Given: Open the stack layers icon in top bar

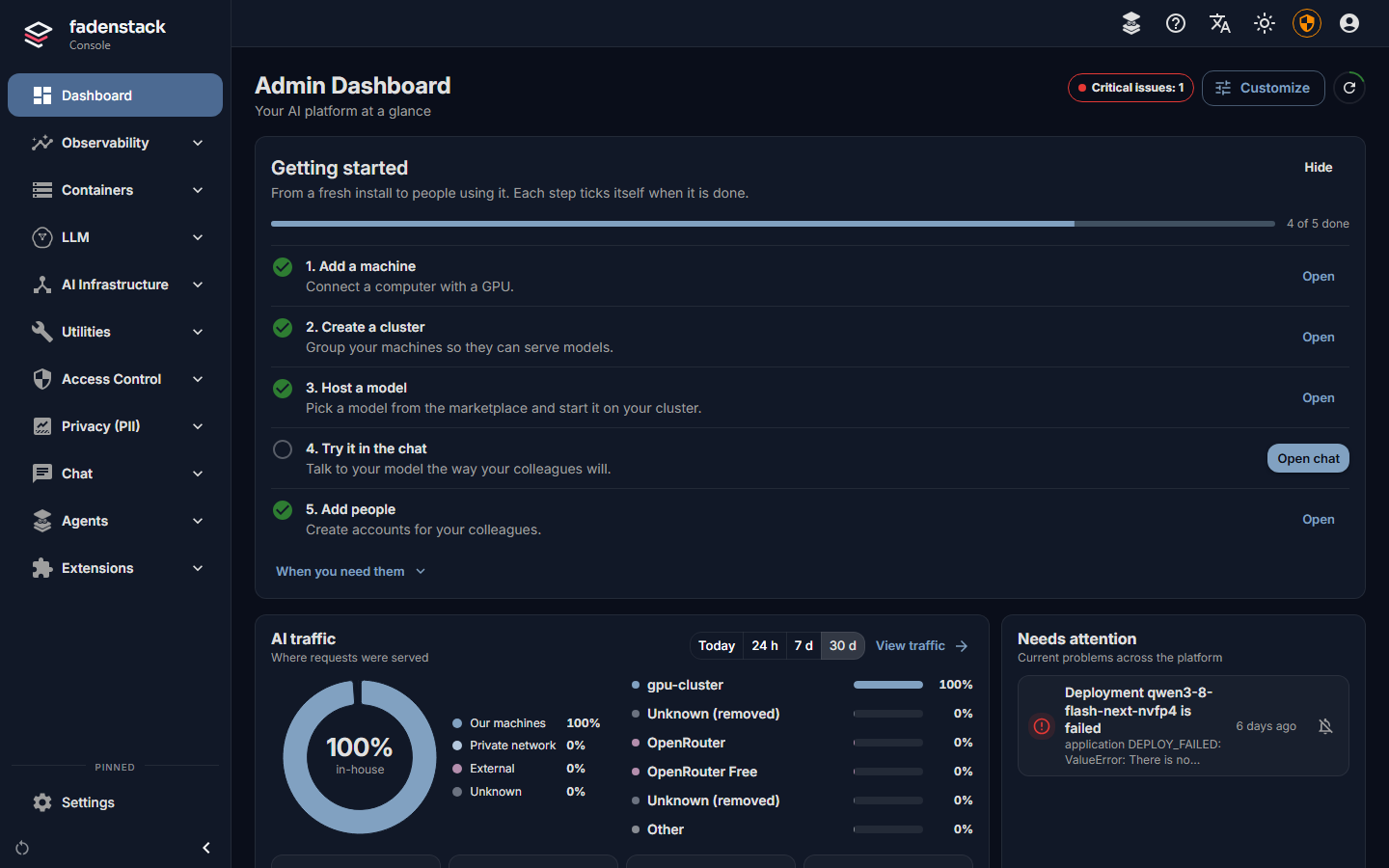Looking at the screenshot, I should click(1131, 23).
